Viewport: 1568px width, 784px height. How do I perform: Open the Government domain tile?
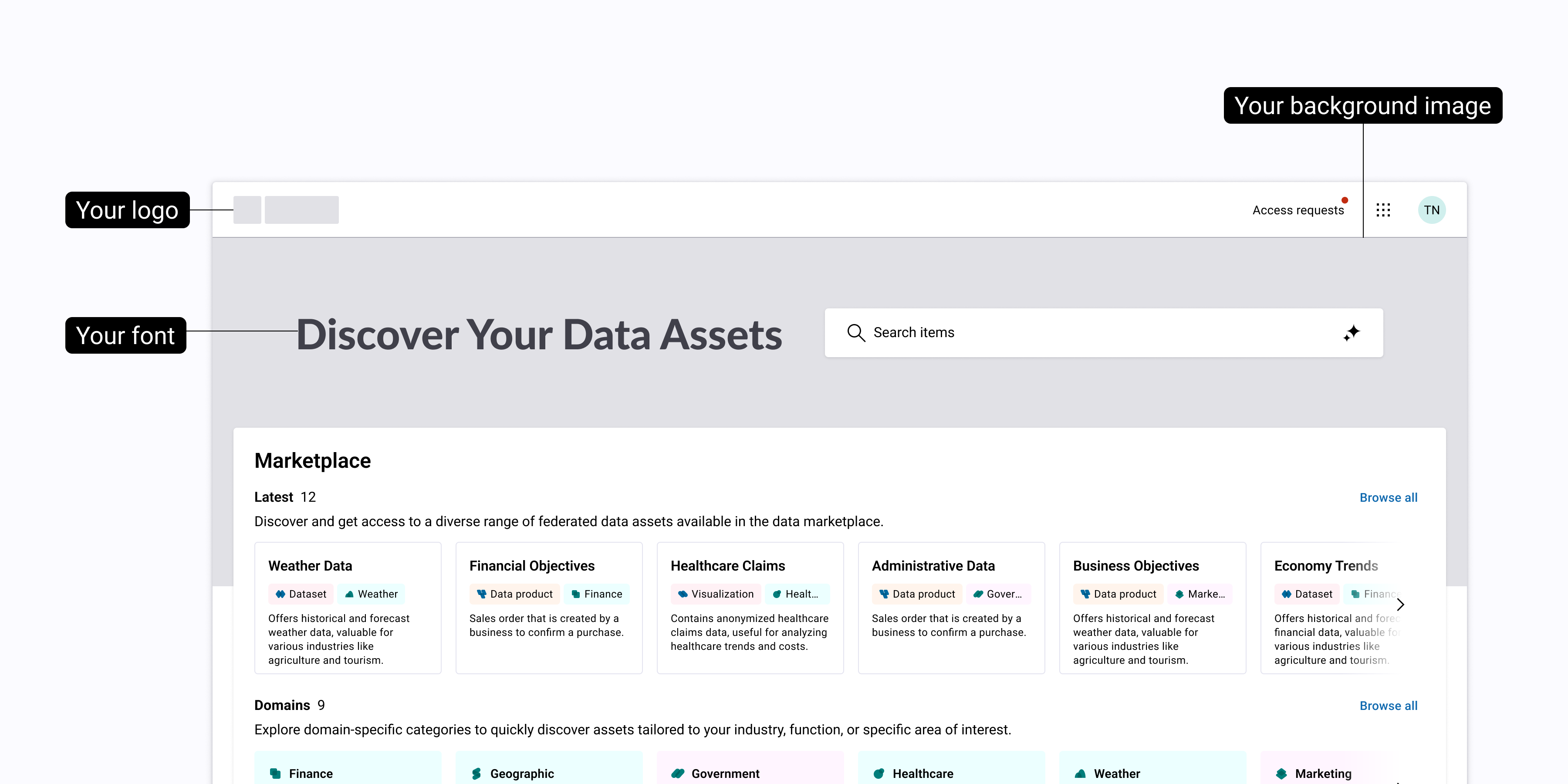pos(750,768)
